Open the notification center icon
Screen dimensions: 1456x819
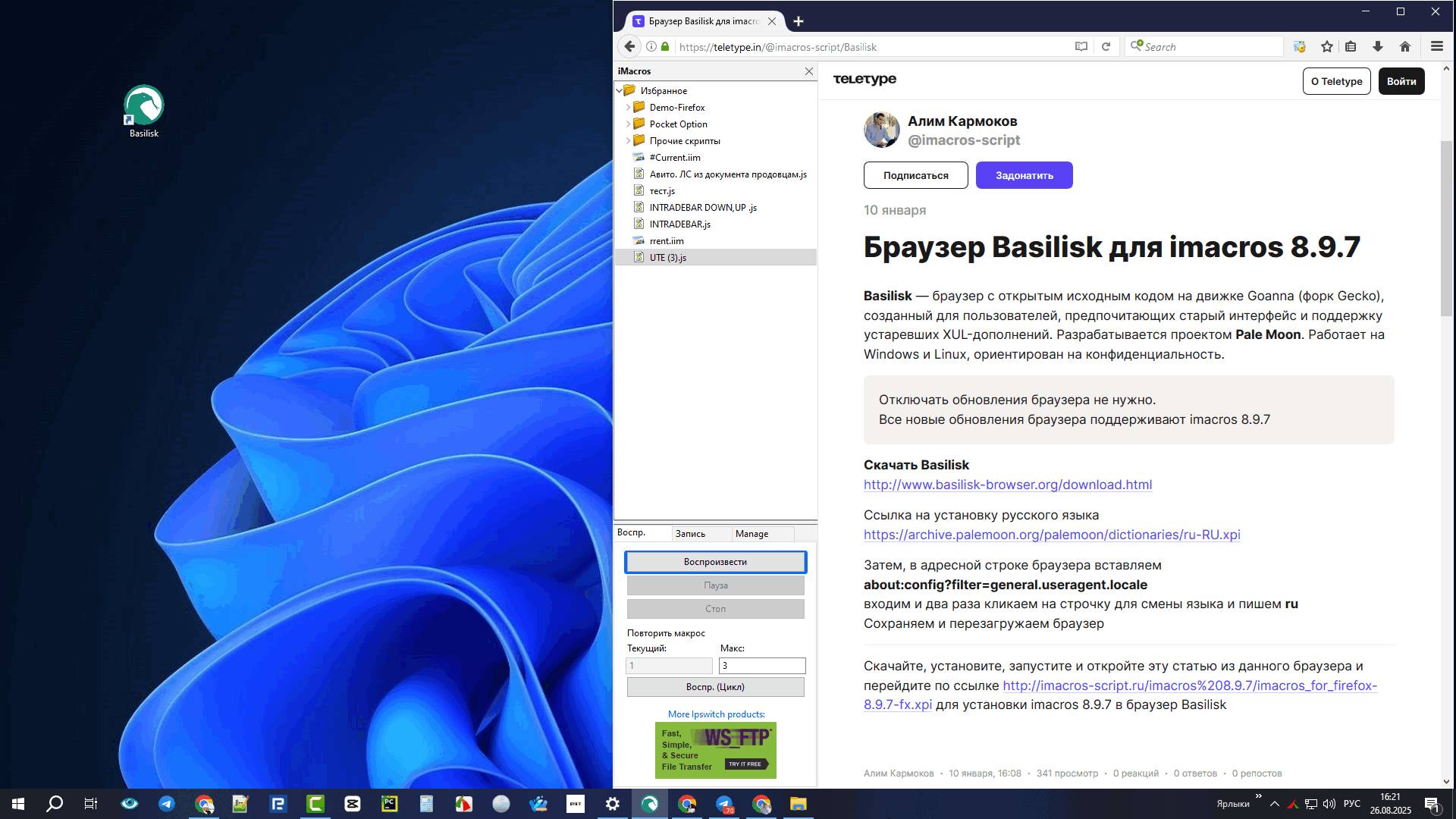coord(1431,804)
